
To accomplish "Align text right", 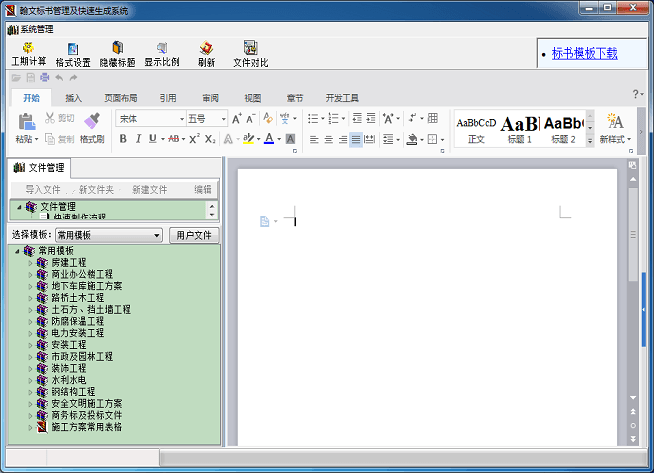I will pos(343,139).
